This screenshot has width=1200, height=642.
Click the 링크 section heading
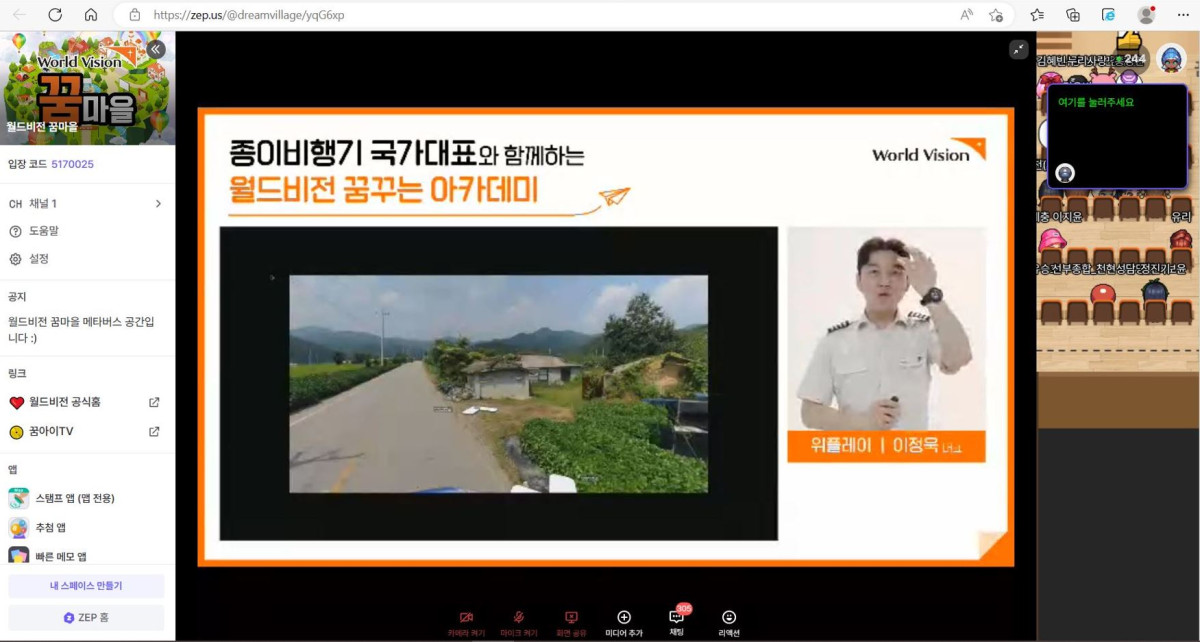pyautogui.click(x=17, y=373)
